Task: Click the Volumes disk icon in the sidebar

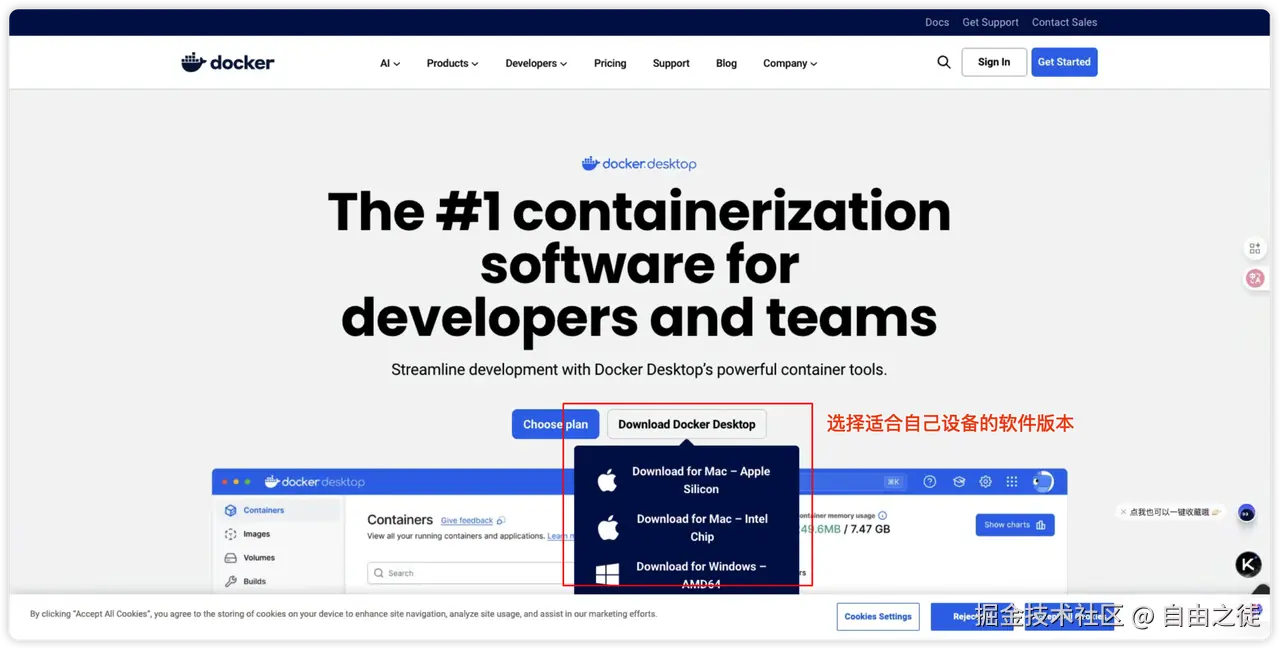Action: (x=231, y=558)
